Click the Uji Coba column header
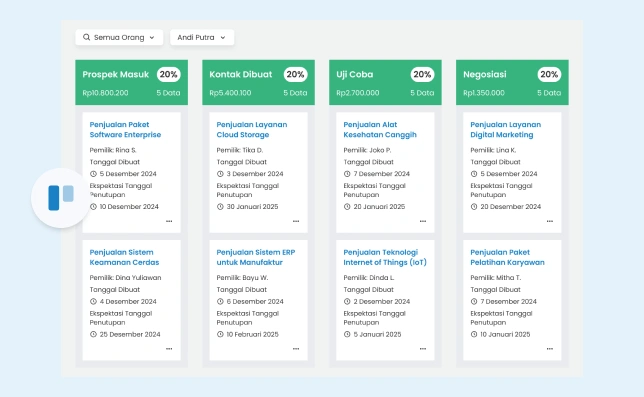644x397 pixels. coord(385,83)
